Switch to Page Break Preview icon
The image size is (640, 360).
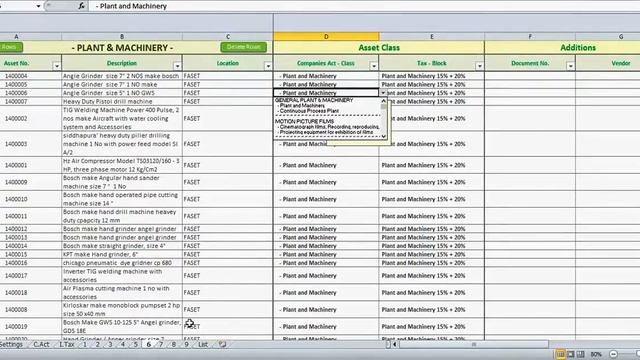click(x=580, y=354)
